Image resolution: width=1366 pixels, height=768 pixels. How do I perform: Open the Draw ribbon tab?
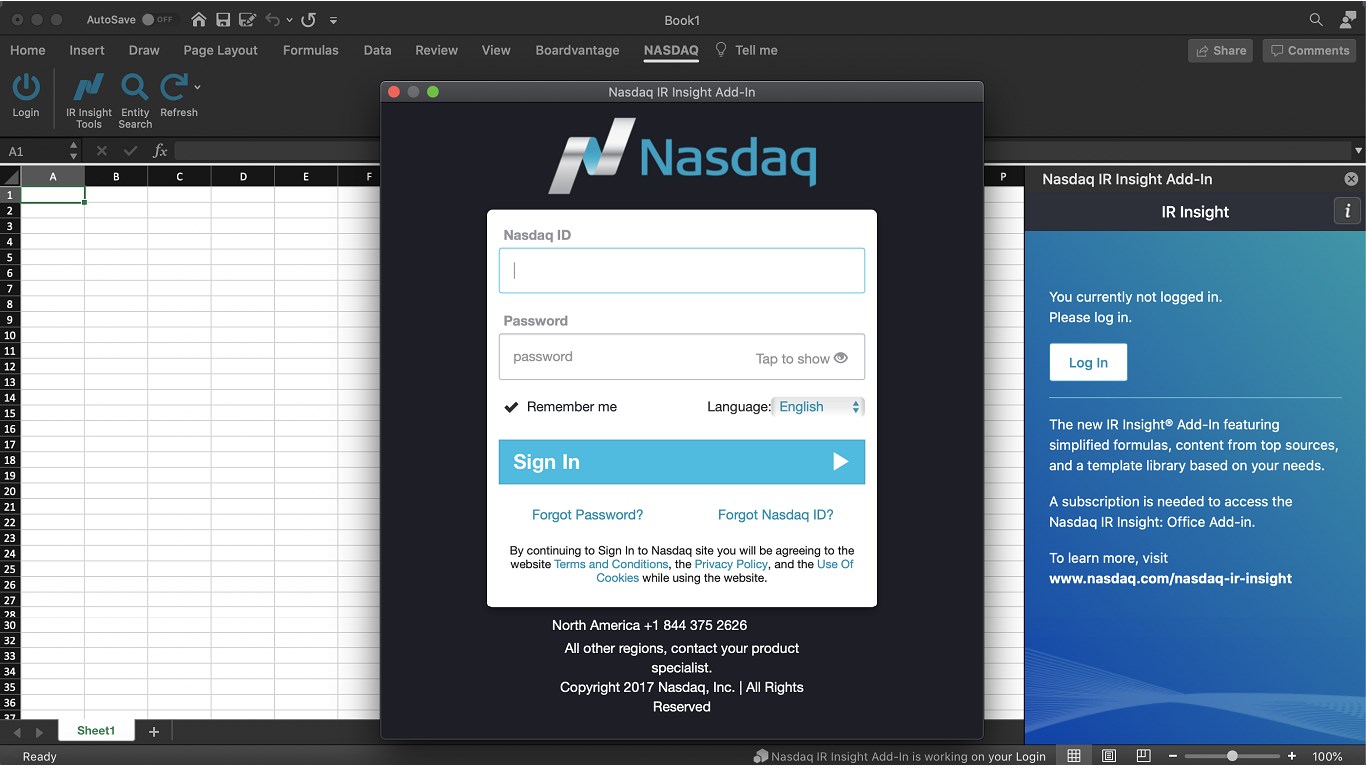click(144, 50)
